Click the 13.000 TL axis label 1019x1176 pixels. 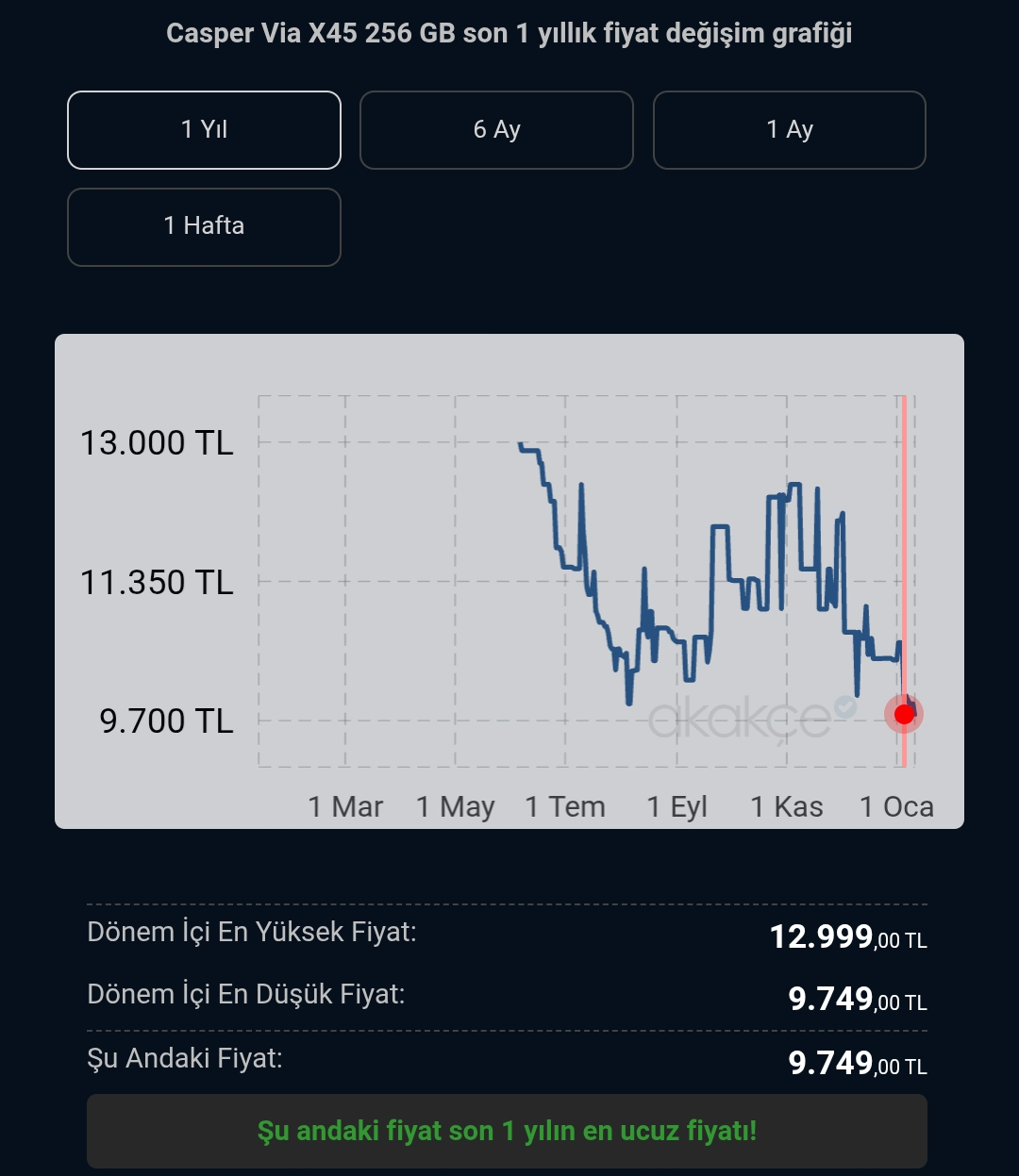tap(157, 442)
